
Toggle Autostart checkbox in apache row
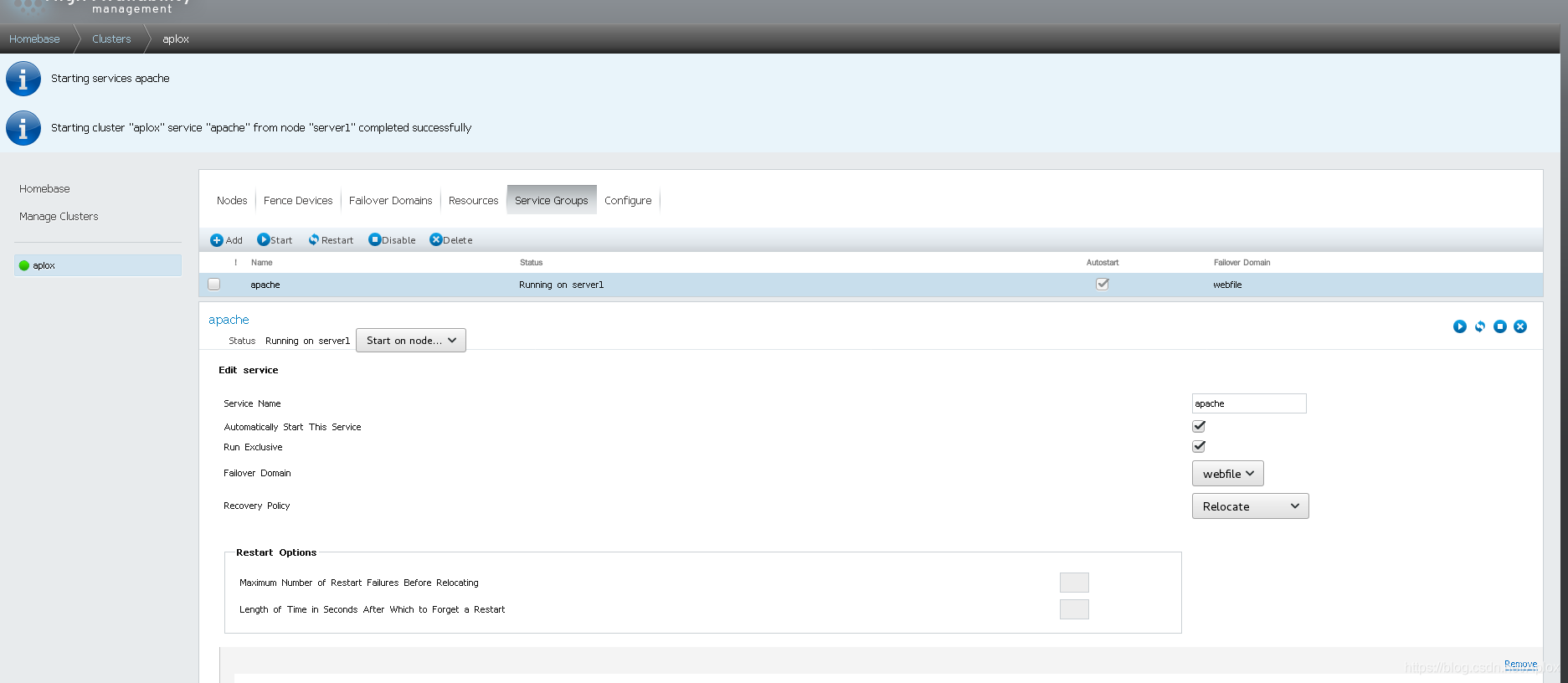[x=1103, y=285]
